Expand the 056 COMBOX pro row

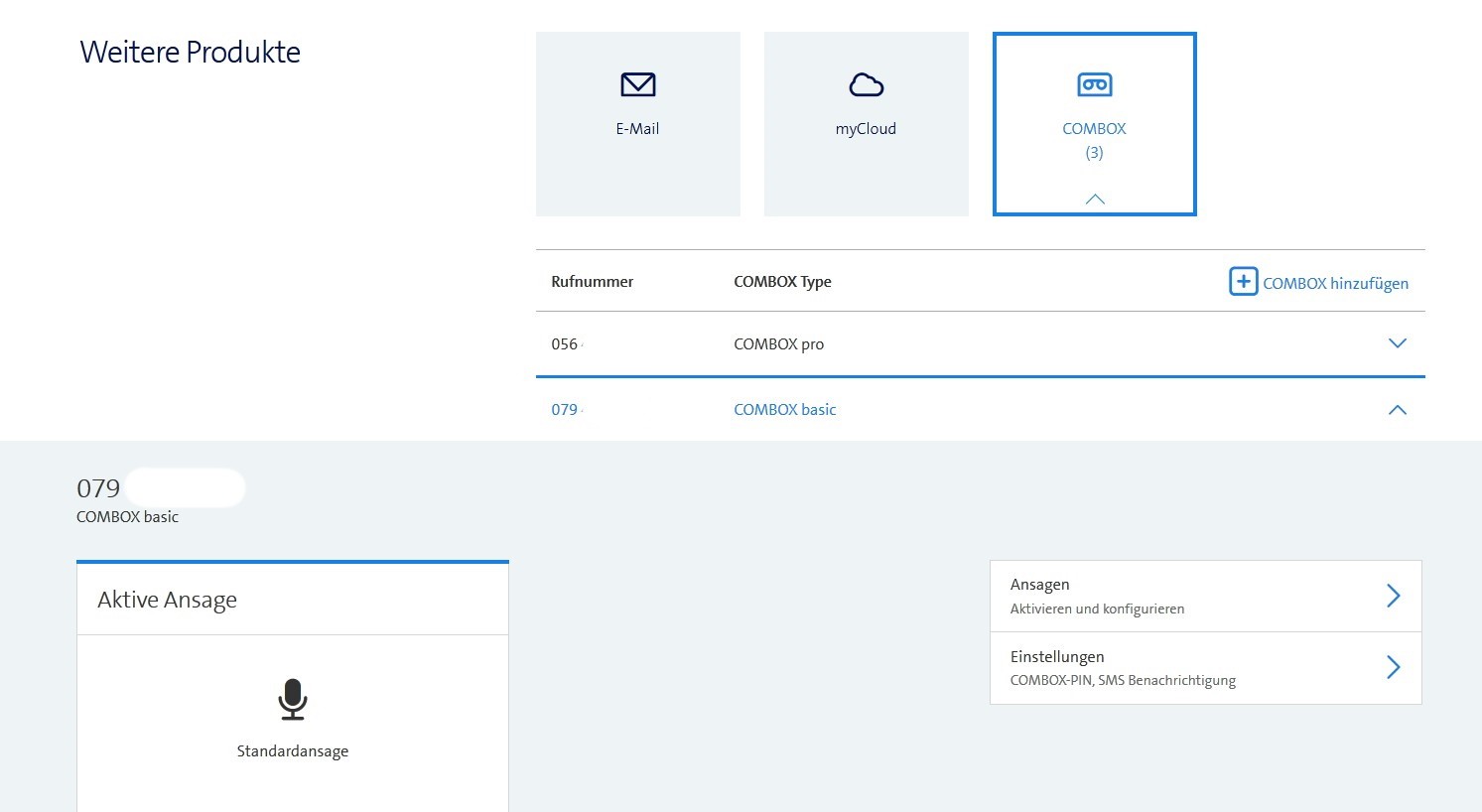pyautogui.click(x=1397, y=343)
